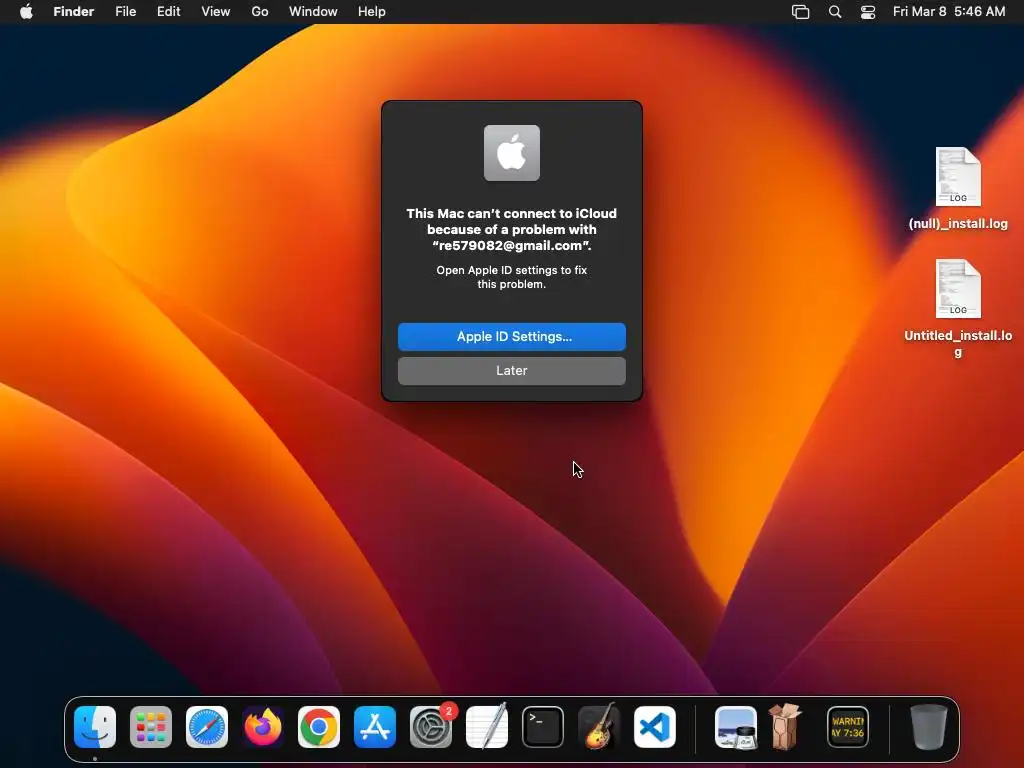Open the App Store dock icon

pyautogui.click(x=375, y=727)
